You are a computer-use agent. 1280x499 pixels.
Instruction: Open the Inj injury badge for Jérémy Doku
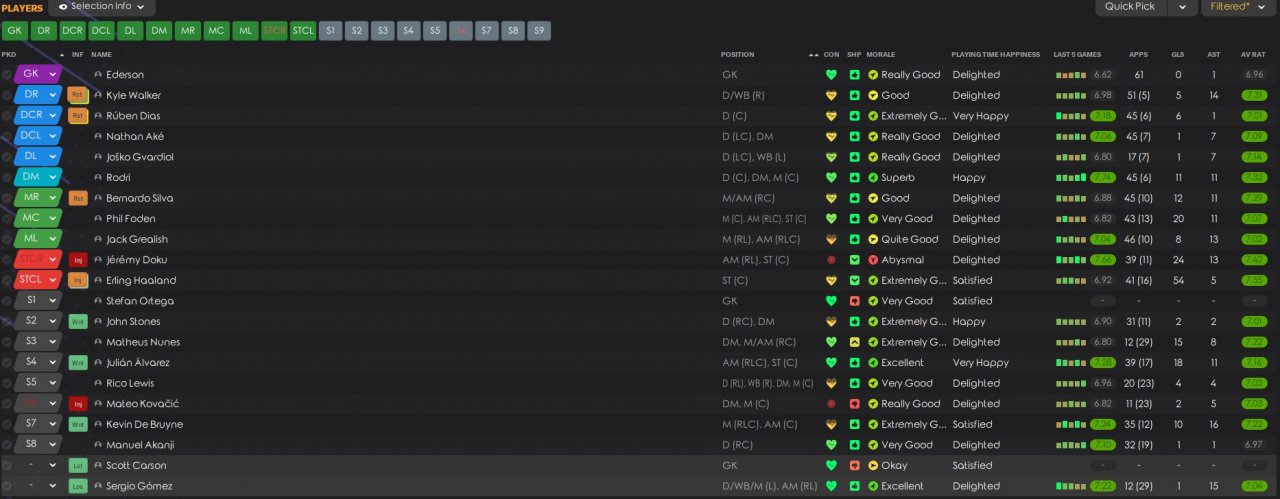(78, 260)
